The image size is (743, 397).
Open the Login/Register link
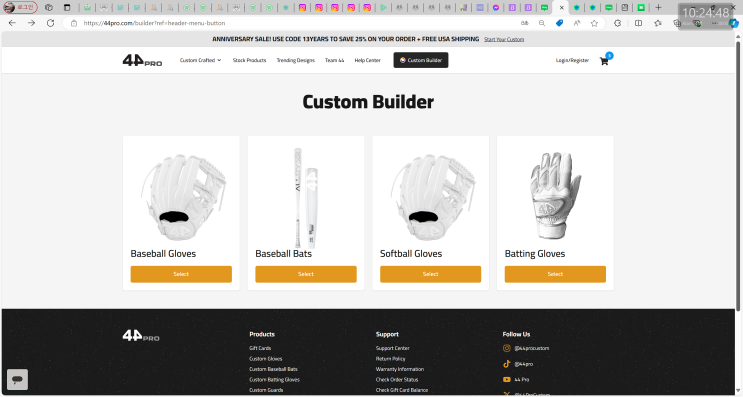pyautogui.click(x=572, y=60)
